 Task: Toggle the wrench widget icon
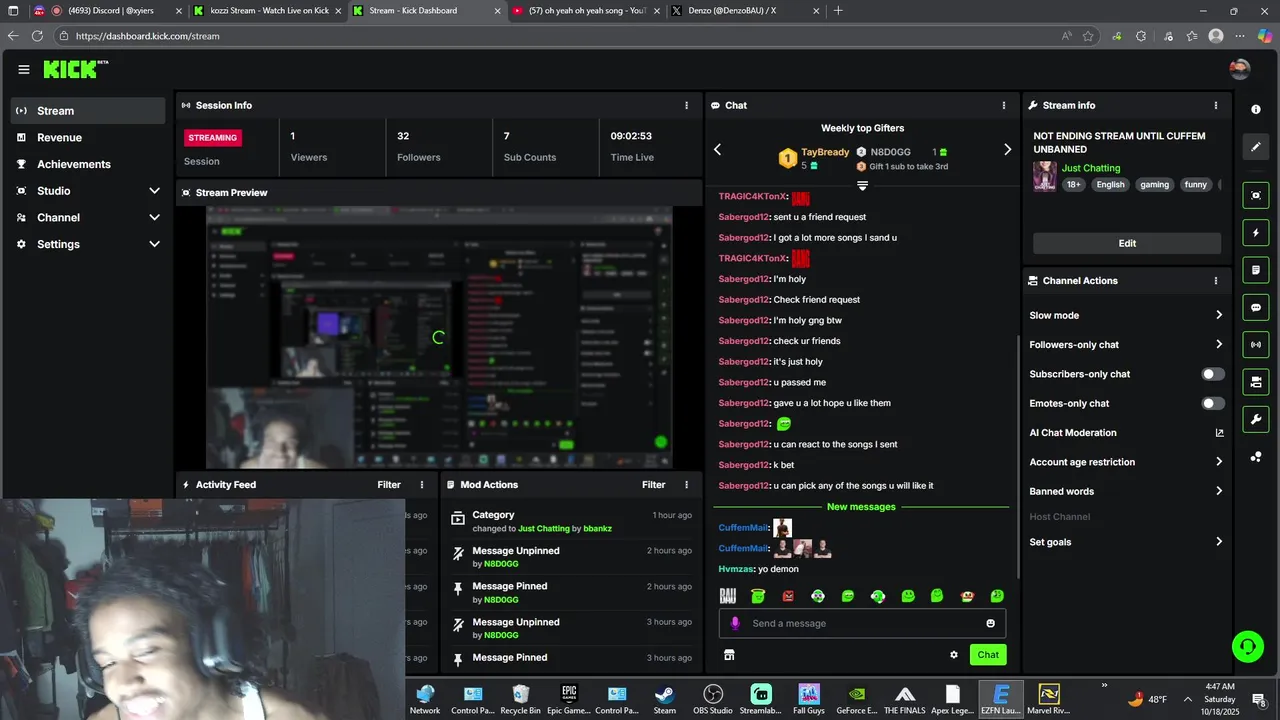click(x=1256, y=419)
